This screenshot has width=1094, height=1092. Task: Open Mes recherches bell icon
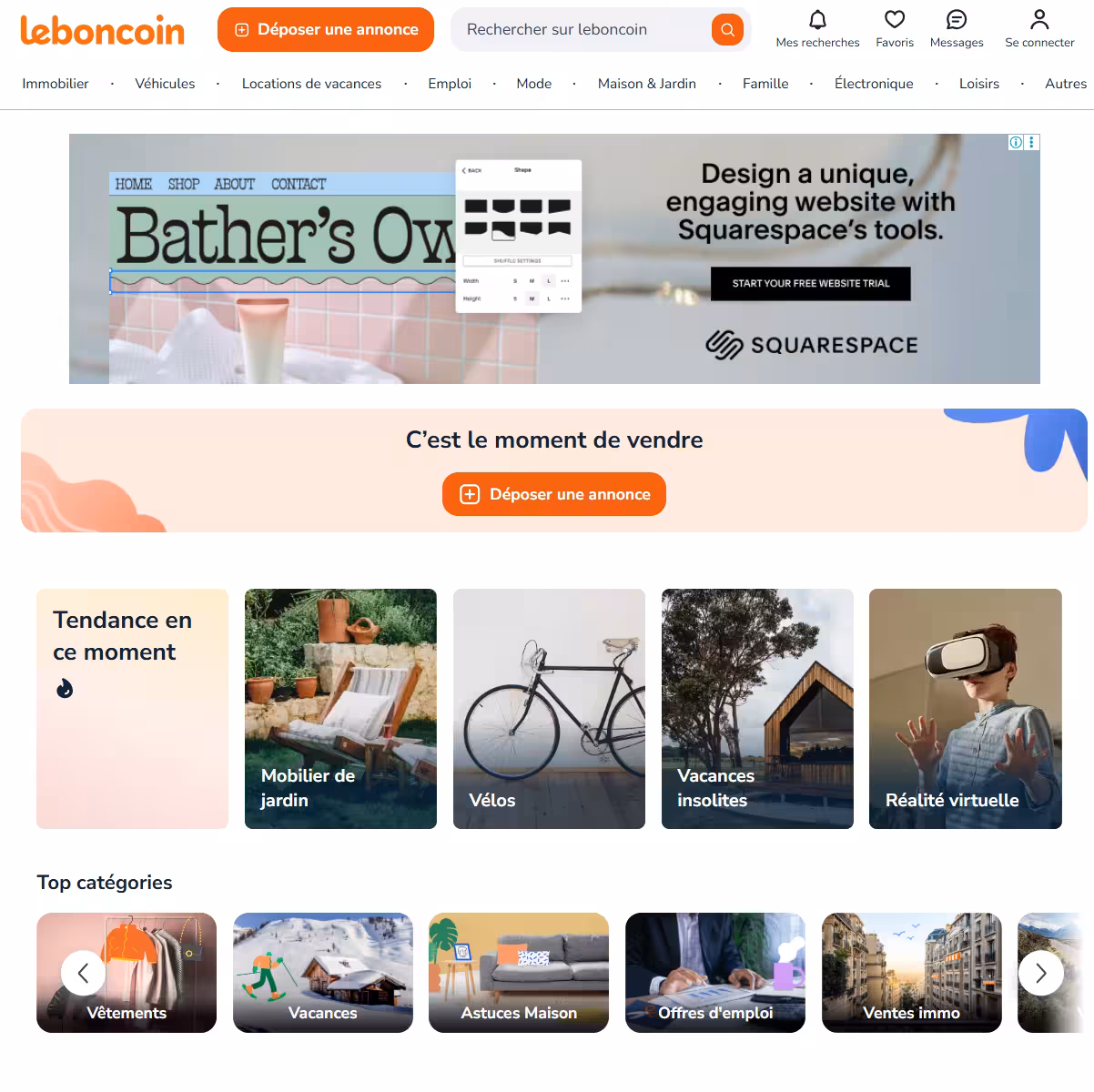[817, 19]
